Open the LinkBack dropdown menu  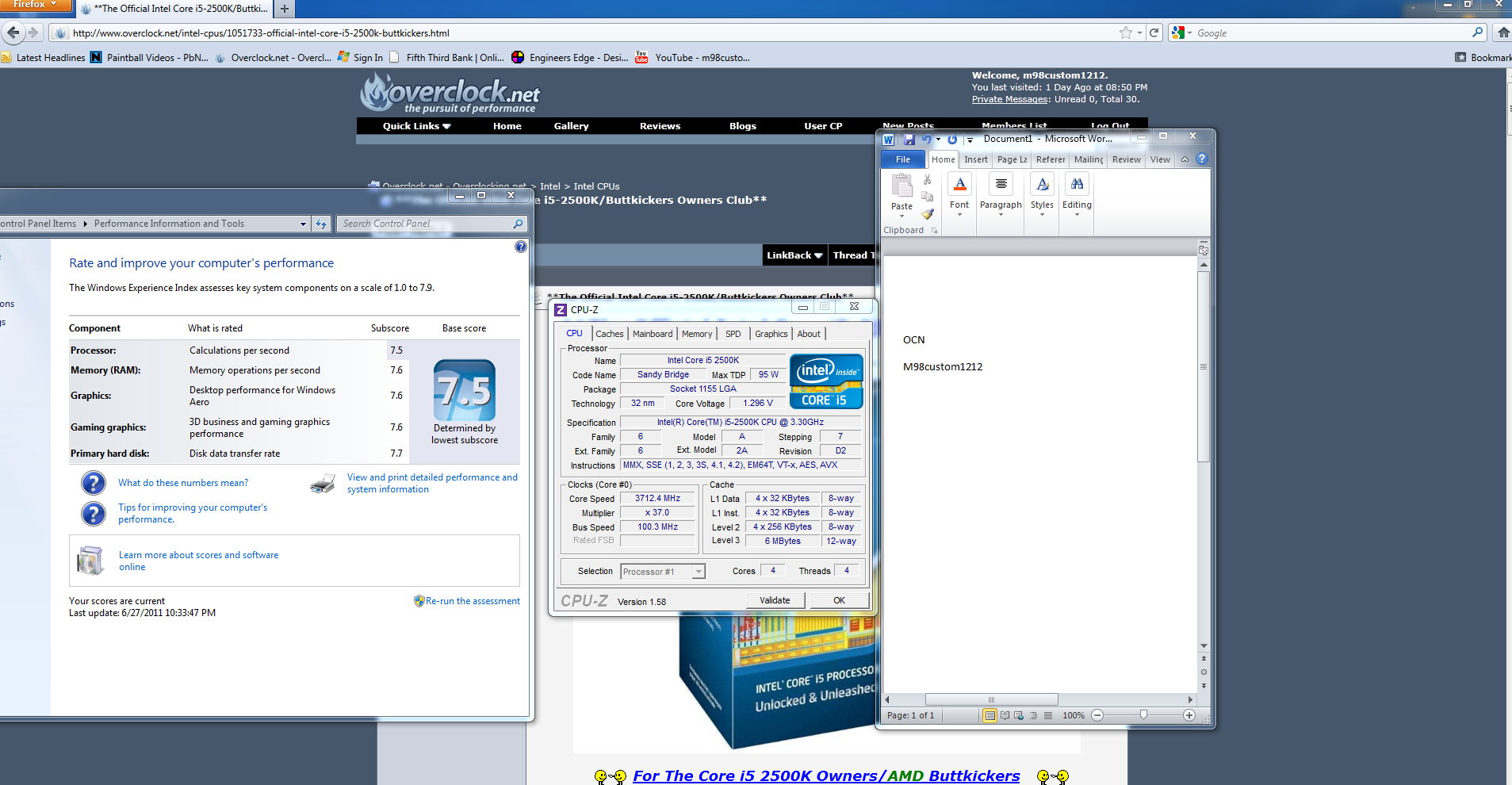(x=794, y=255)
